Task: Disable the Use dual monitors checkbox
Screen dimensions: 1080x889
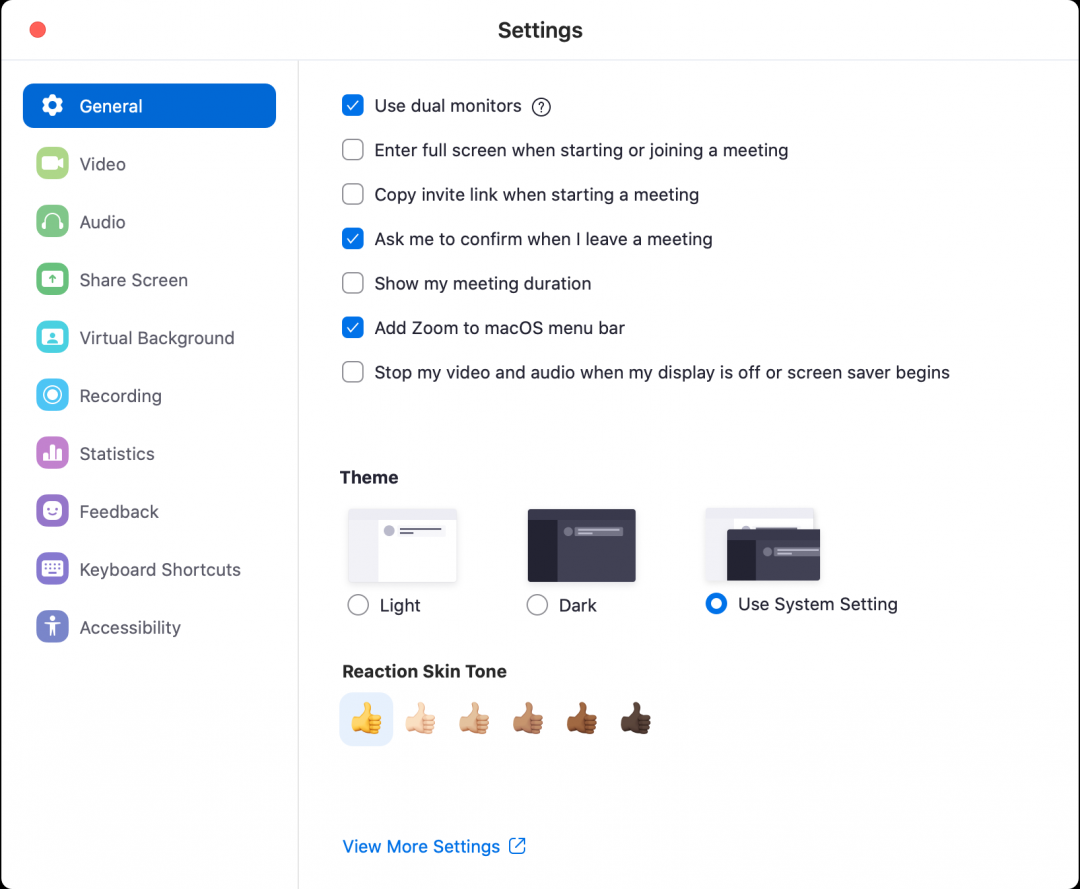Action: pyautogui.click(x=352, y=105)
